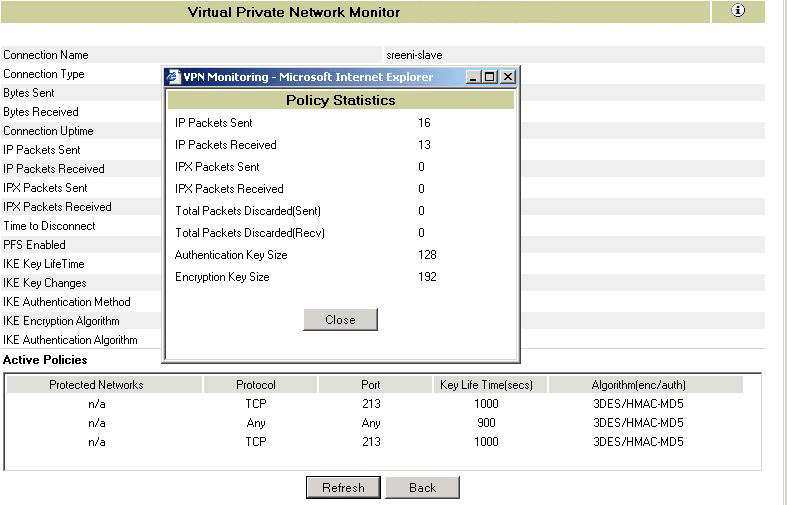Select the policy row with Any protocol
Image resolution: width=787 pixels, height=505 pixels.
click(x=256, y=423)
